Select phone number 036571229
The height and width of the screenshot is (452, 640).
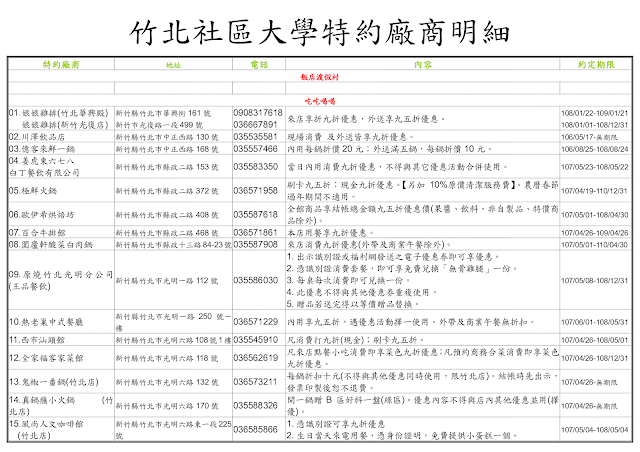pyautogui.click(x=255, y=322)
